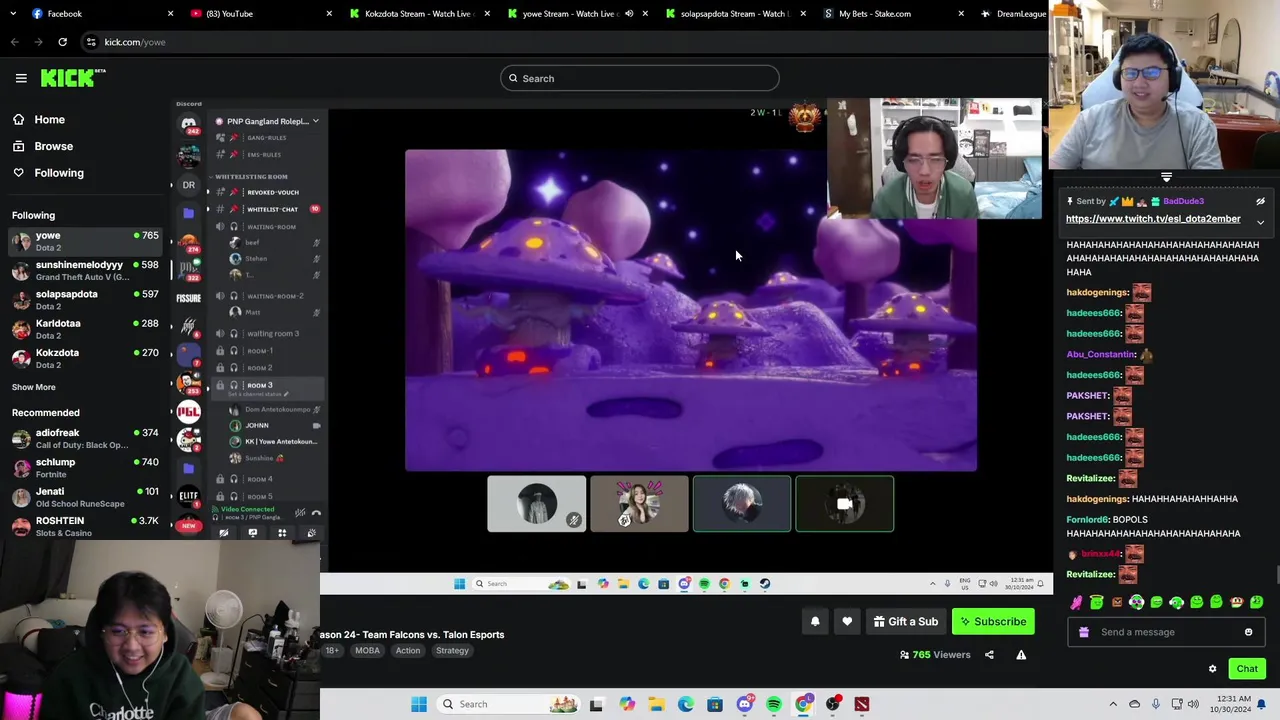
Task: Open Windows Start menu on taskbar
Action: pos(419,704)
